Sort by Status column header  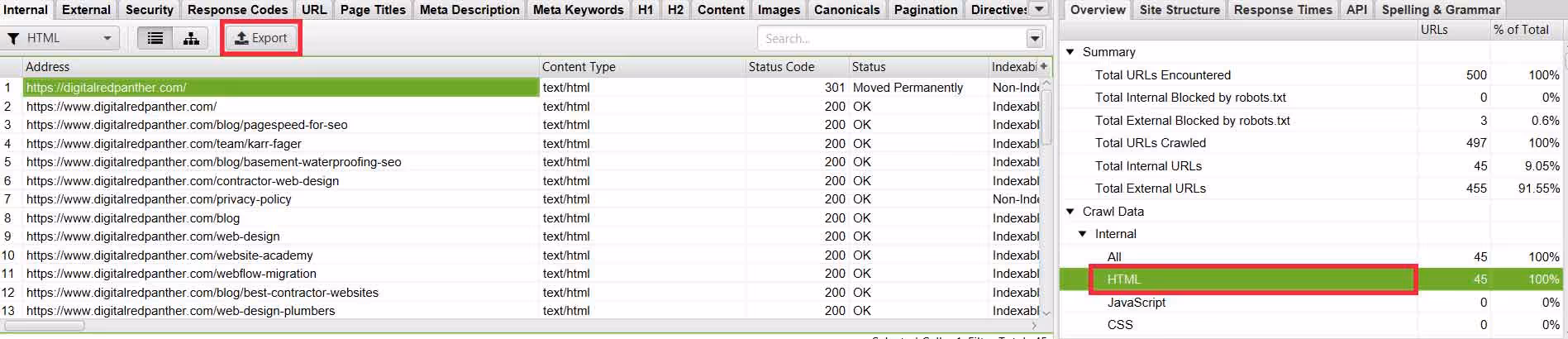coord(918,66)
